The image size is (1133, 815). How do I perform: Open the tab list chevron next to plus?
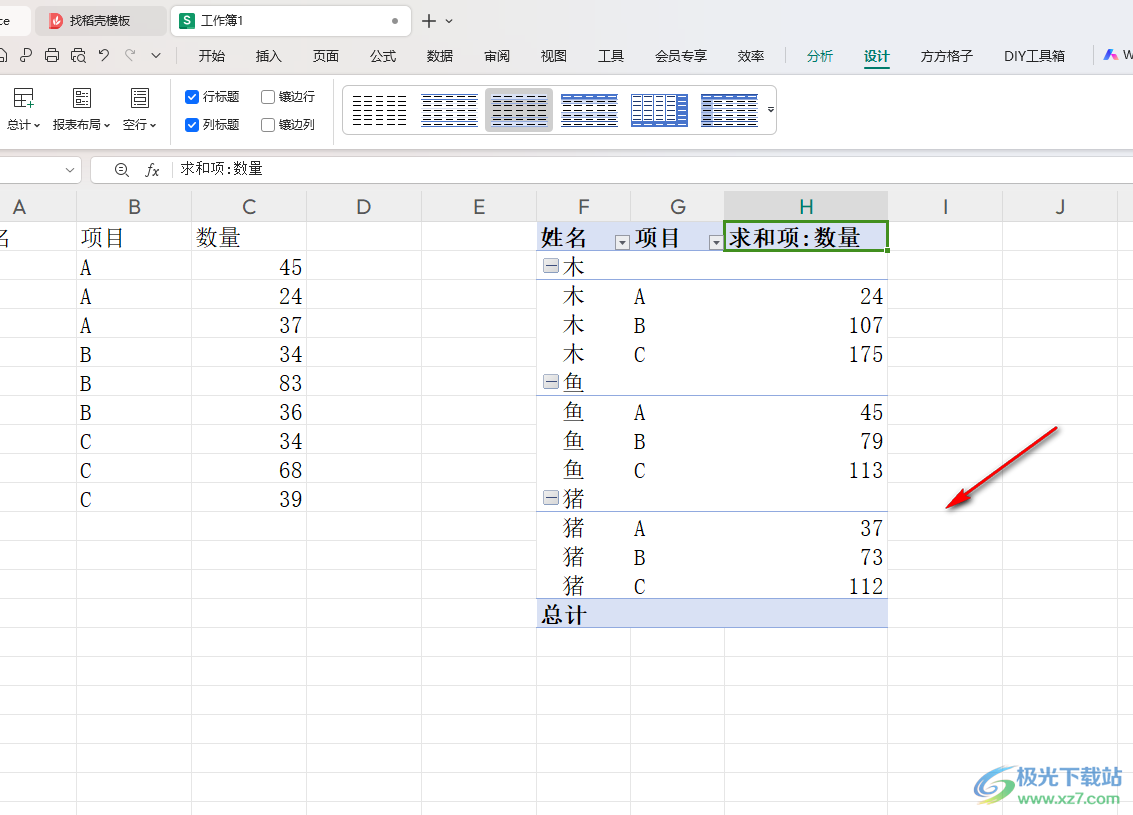tap(449, 21)
